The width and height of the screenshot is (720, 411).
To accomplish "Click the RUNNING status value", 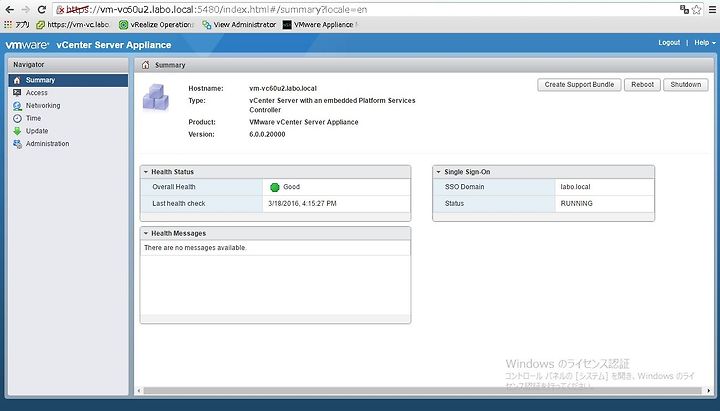I will 576,203.
